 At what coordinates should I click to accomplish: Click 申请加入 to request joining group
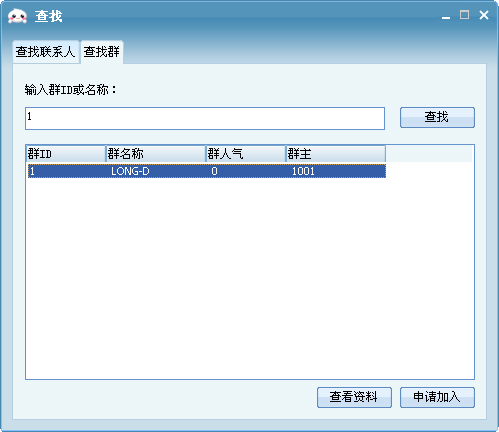pos(437,397)
